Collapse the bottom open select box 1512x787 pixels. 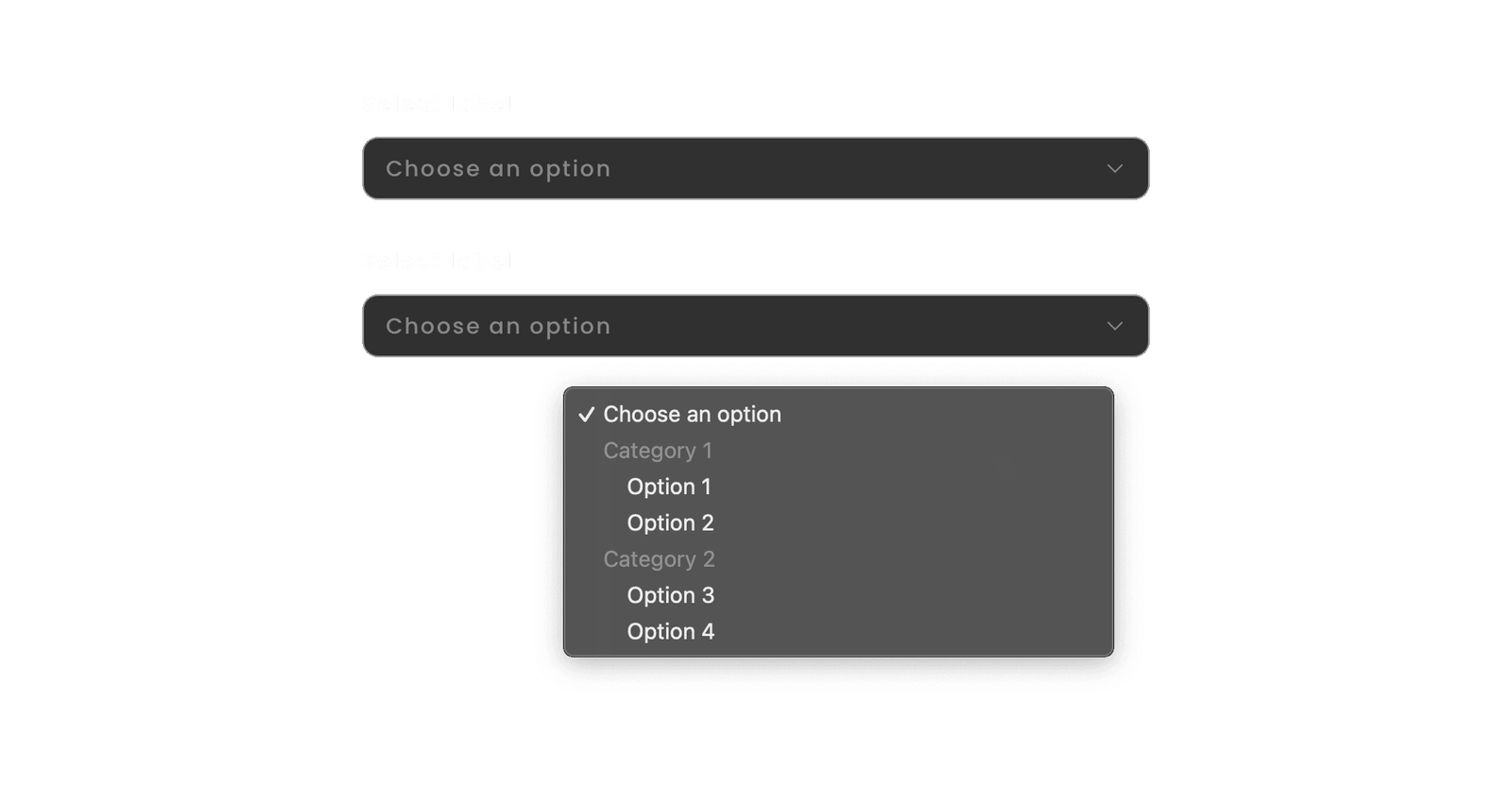pyautogui.click(x=755, y=326)
